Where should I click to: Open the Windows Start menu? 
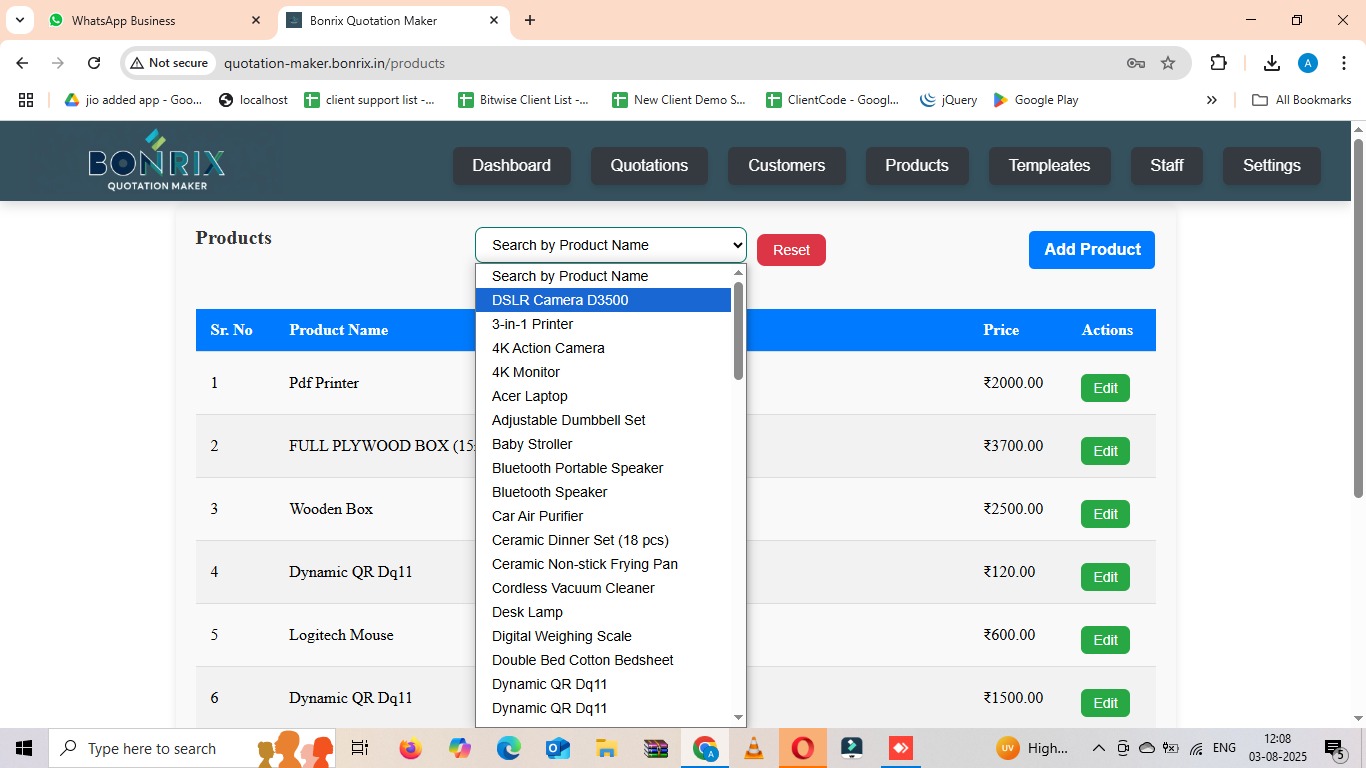point(23,748)
